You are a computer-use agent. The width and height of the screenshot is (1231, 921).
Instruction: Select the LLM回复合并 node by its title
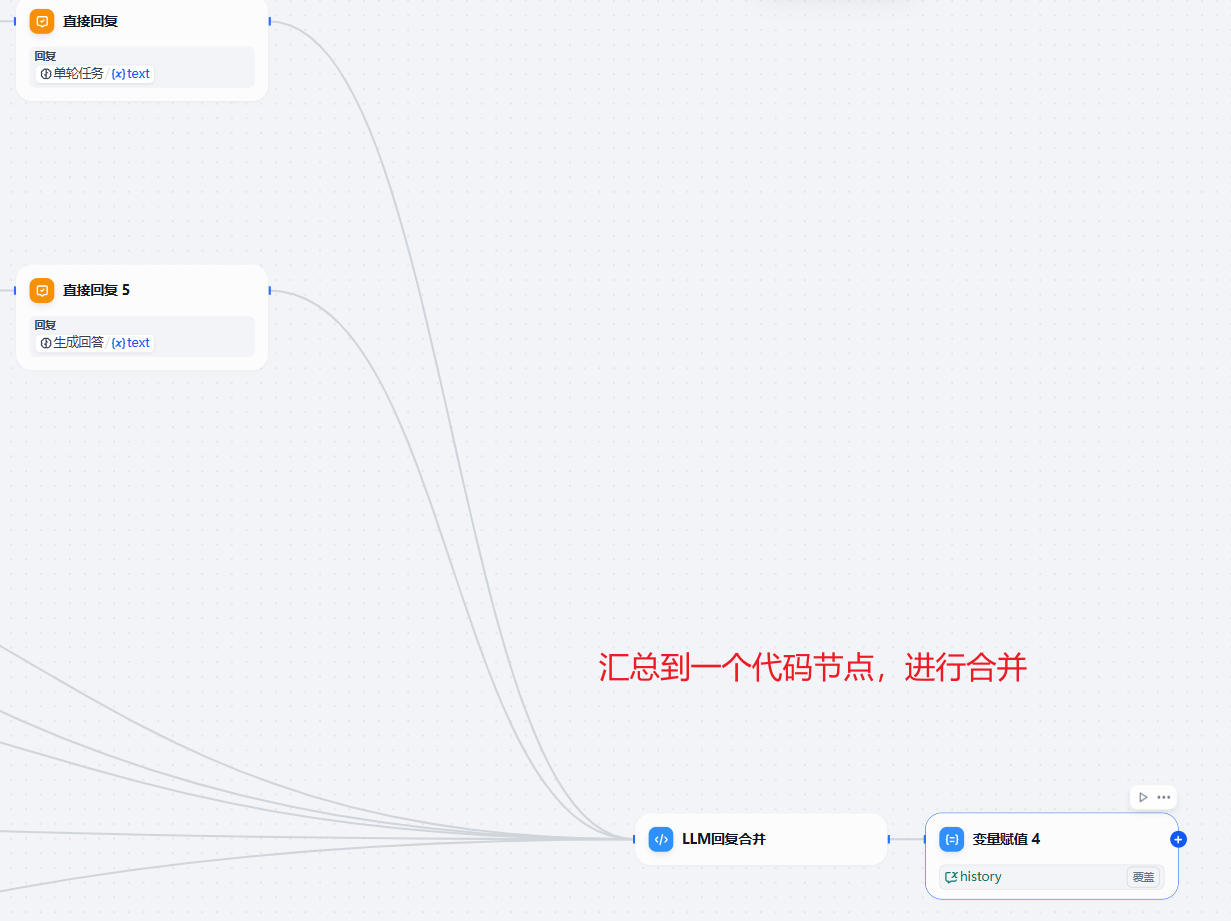coord(724,839)
